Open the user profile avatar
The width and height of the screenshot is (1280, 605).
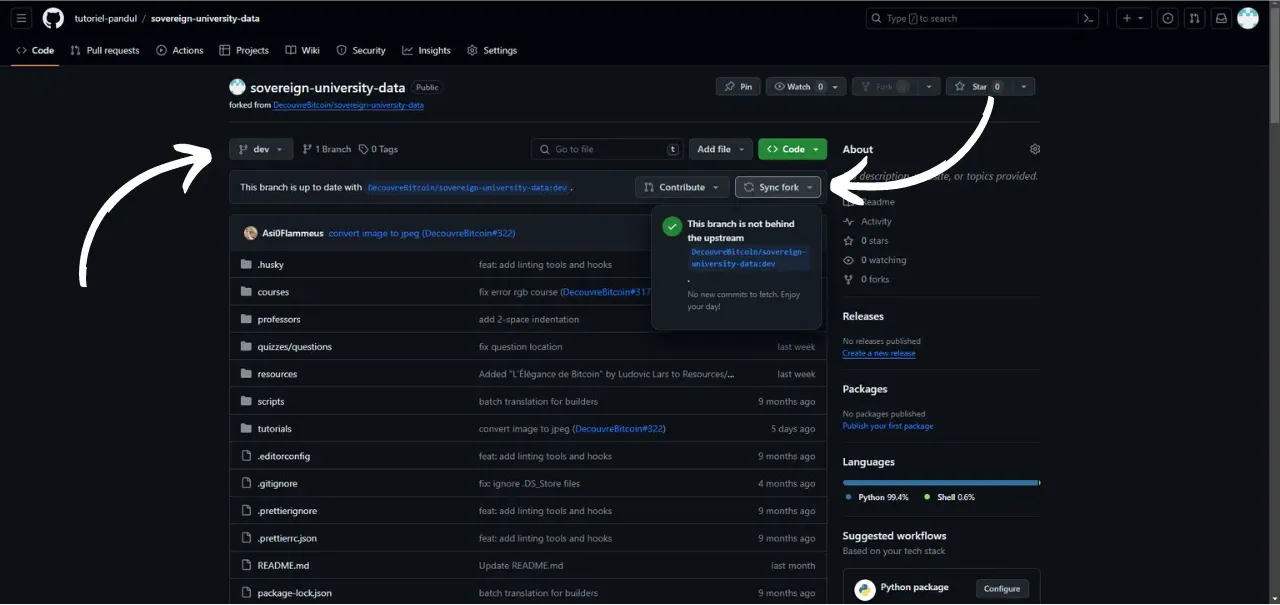point(1247,18)
